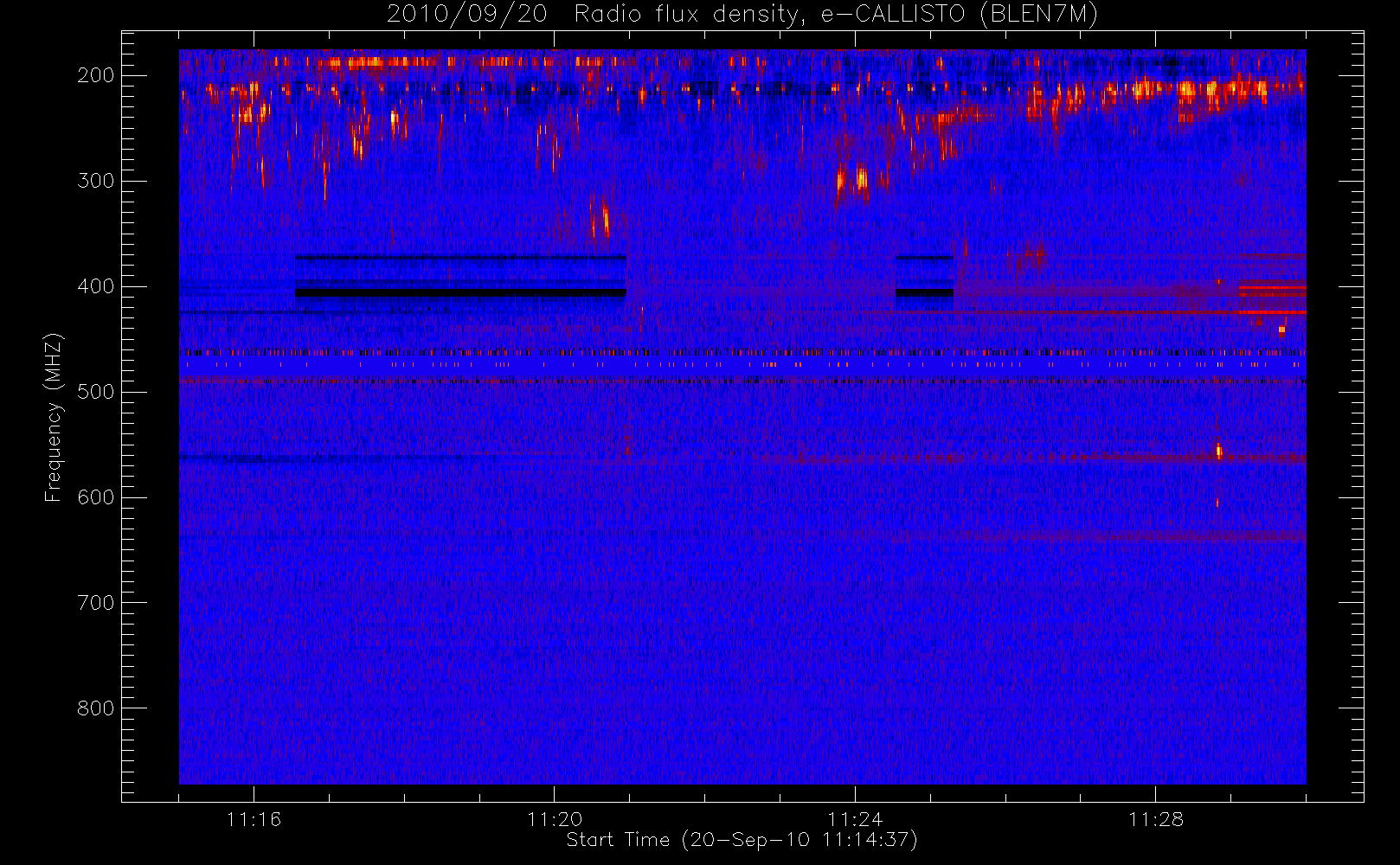Select the 600 frequency tick label
This screenshot has height=865, width=1400.
(96, 497)
